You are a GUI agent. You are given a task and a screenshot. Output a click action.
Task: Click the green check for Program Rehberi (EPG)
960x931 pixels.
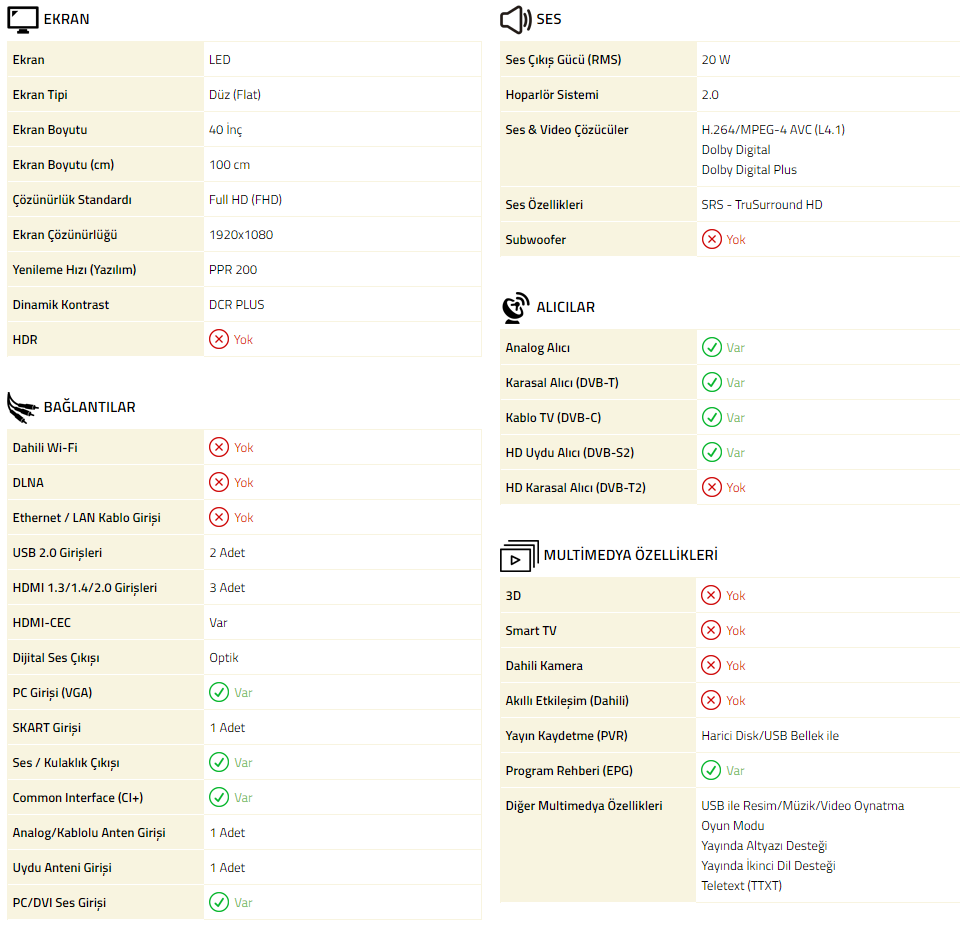click(x=711, y=770)
